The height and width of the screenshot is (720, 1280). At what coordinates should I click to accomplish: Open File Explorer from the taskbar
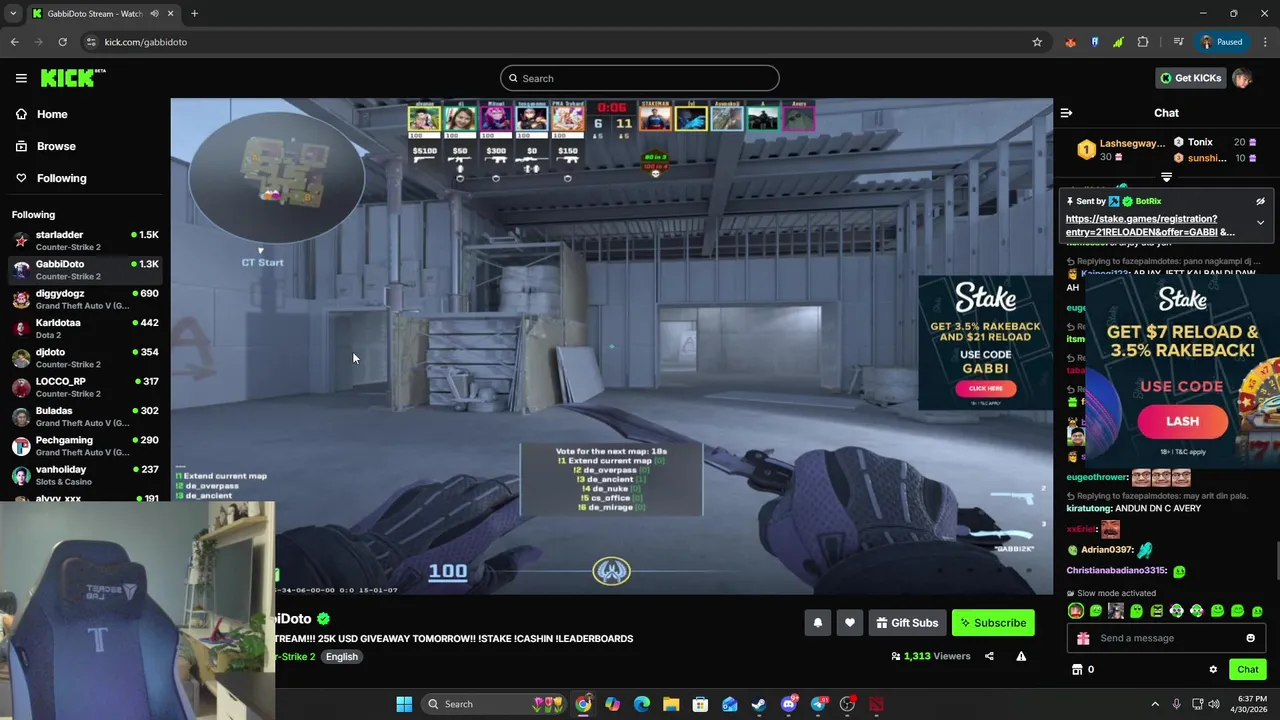[671, 704]
